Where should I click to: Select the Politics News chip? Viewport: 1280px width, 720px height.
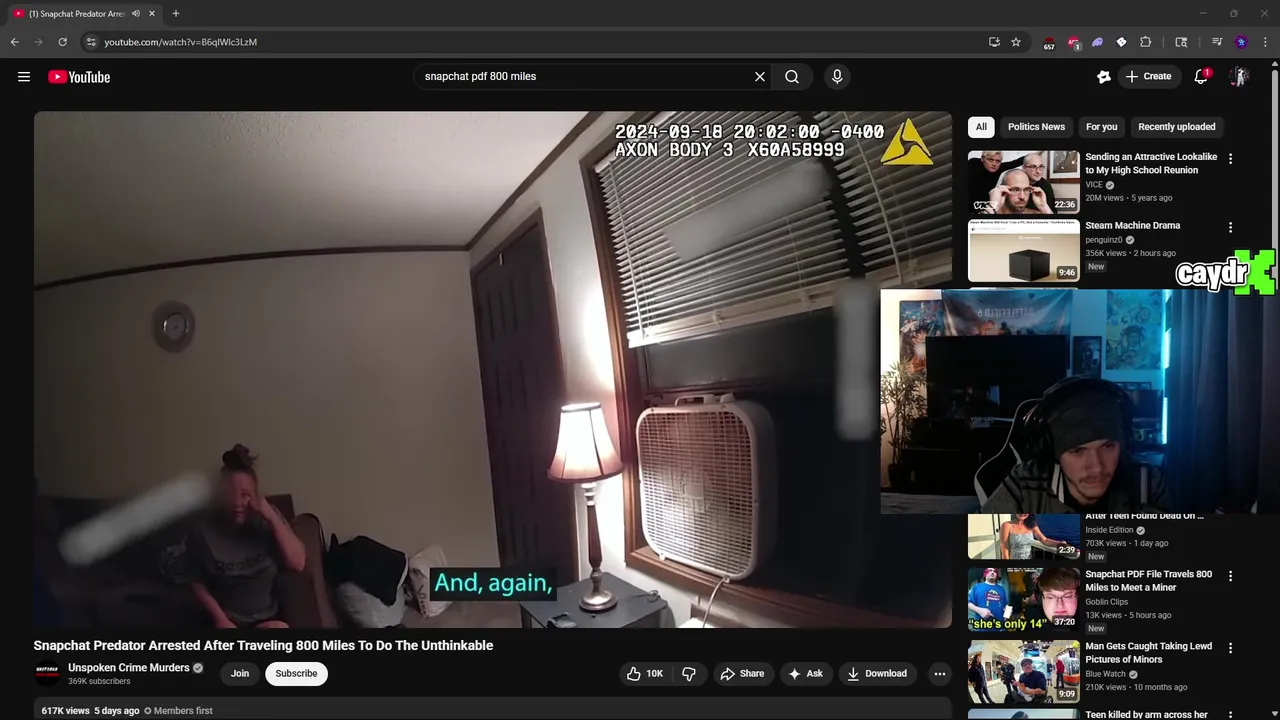point(1036,127)
